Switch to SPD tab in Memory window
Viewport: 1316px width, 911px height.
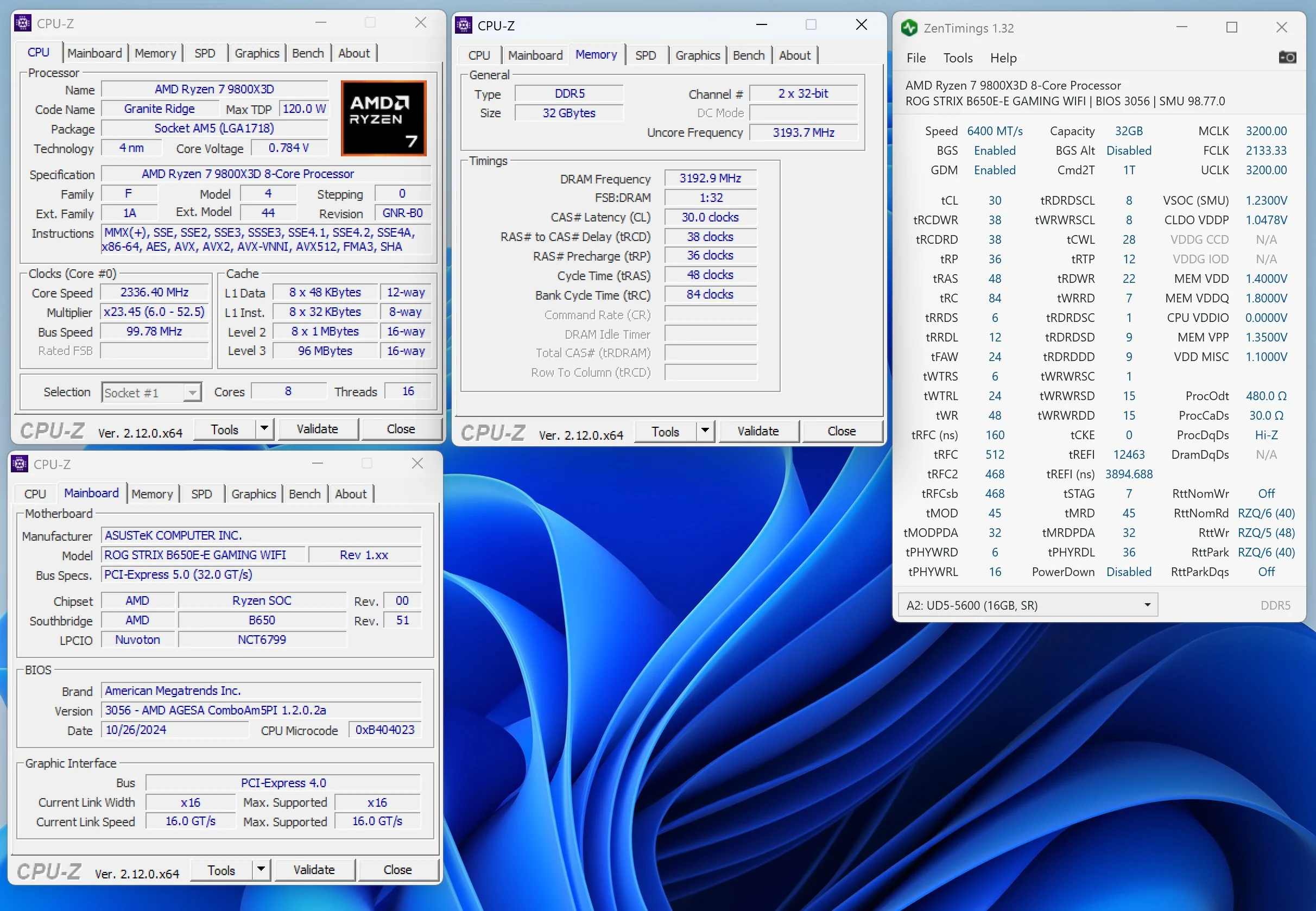(646, 55)
